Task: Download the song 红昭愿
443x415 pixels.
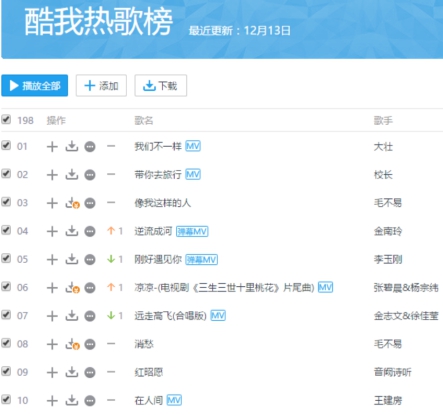Action: click(72, 372)
